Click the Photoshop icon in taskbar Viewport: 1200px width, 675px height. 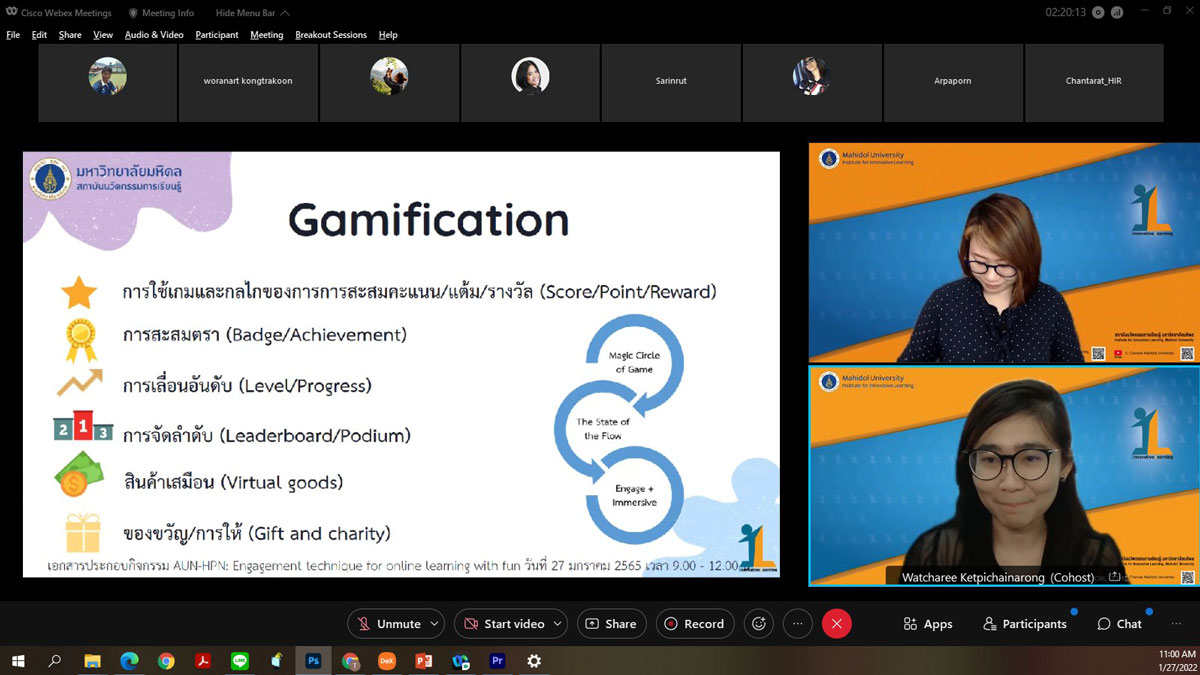313,661
